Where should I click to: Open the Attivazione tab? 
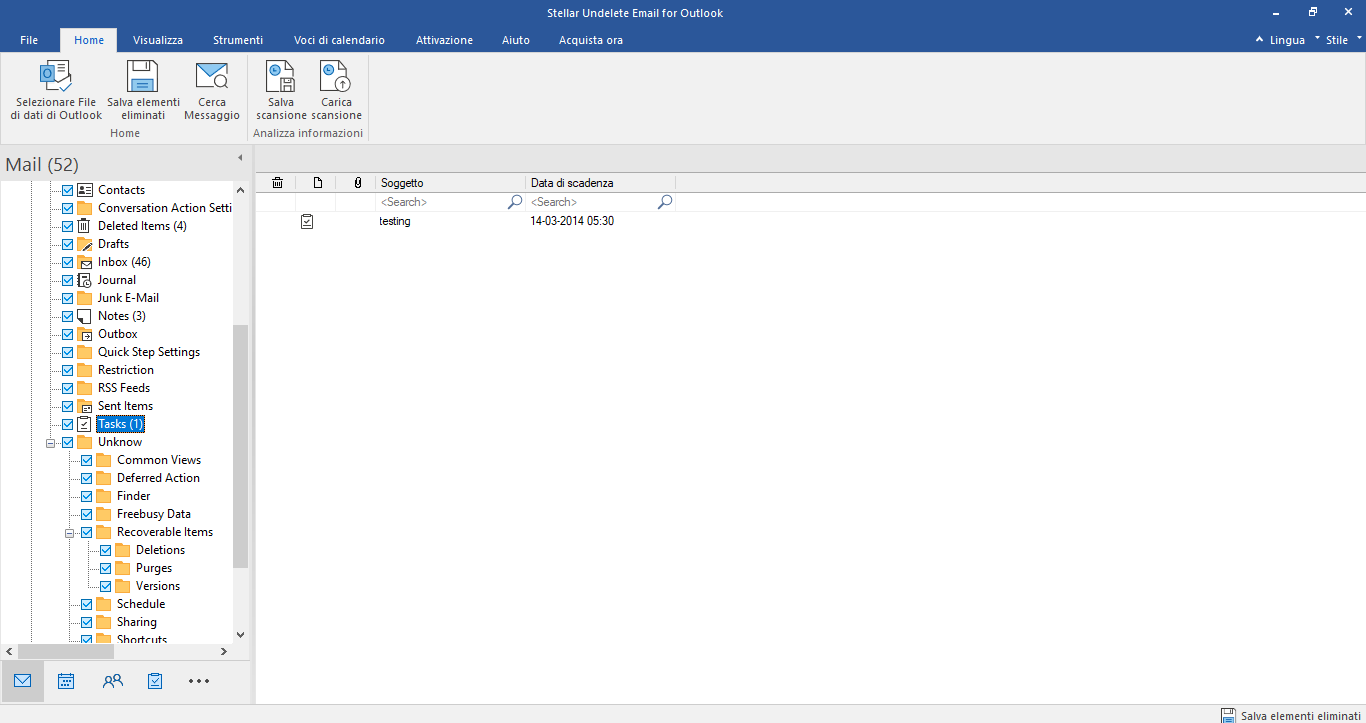(x=444, y=40)
